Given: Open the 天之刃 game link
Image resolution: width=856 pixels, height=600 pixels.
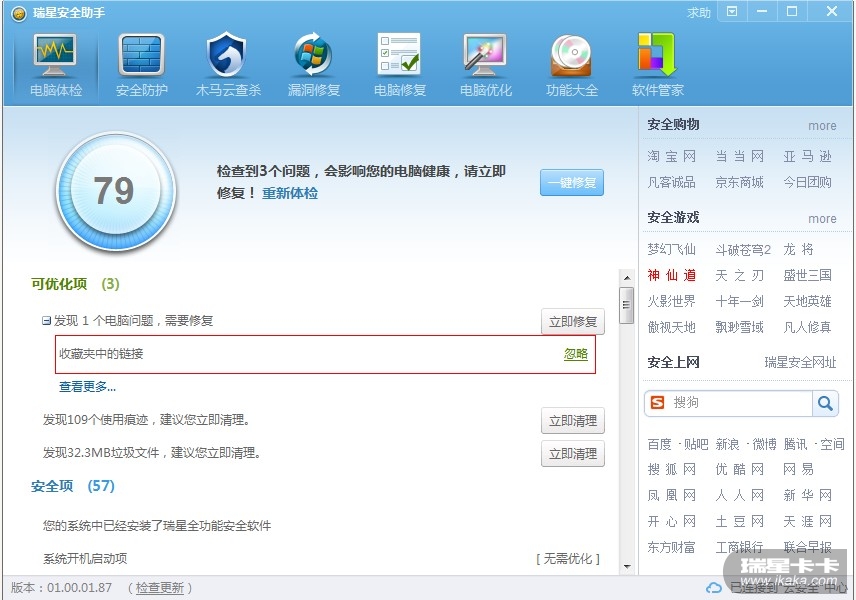Looking at the screenshot, I should [x=739, y=275].
